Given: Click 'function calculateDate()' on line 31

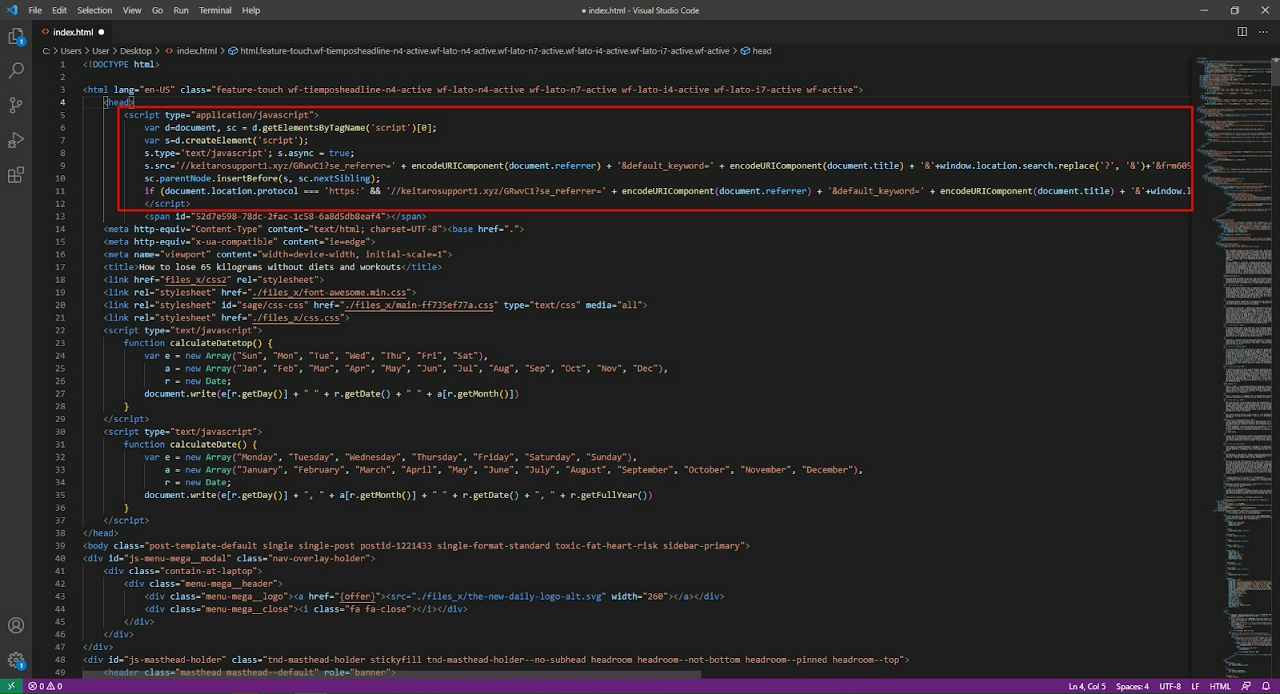Looking at the screenshot, I should point(190,444).
